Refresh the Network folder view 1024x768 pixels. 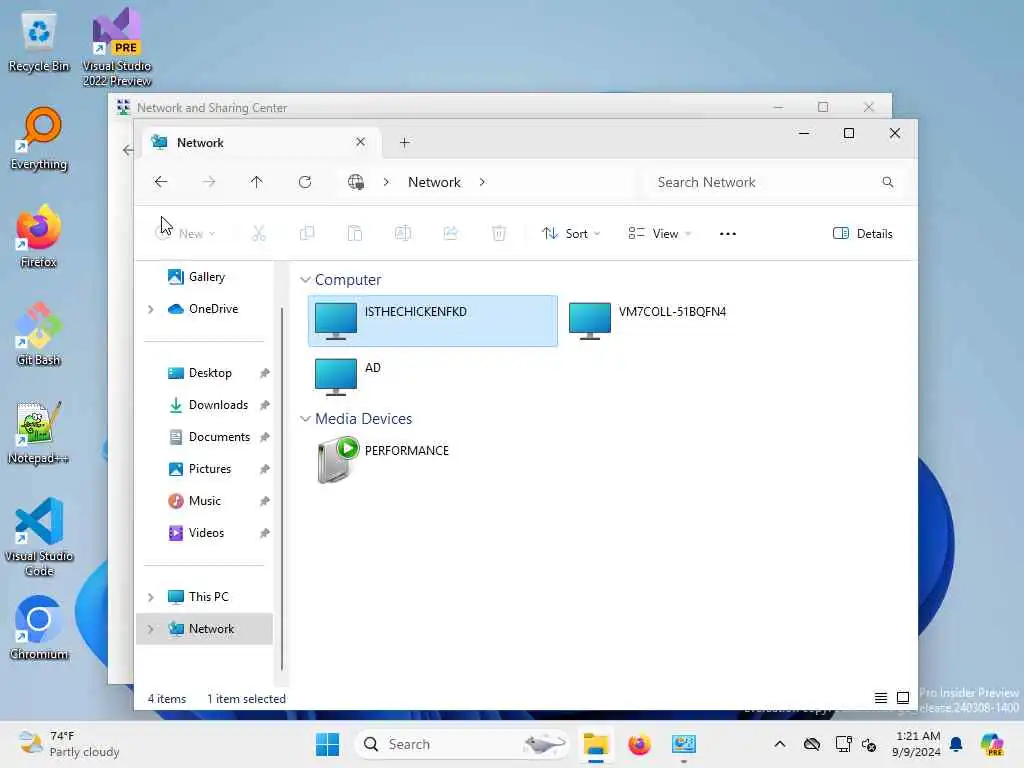coord(305,182)
